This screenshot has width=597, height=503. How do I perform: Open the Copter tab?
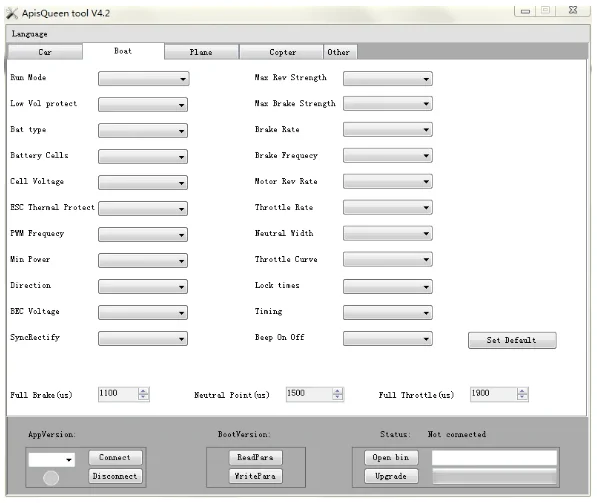[x=282, y=52]
